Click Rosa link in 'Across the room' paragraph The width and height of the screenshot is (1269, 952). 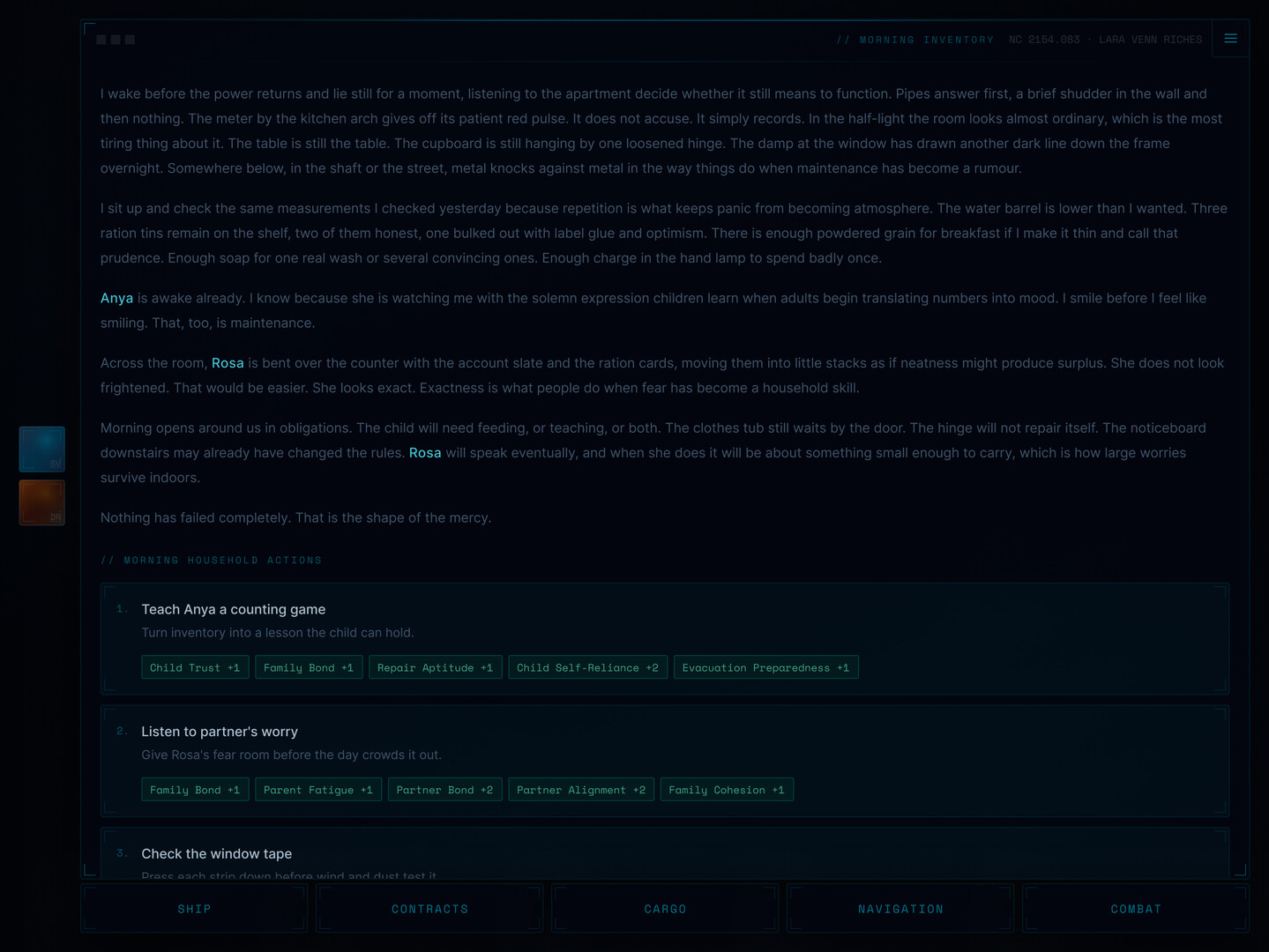coord(228,363)
